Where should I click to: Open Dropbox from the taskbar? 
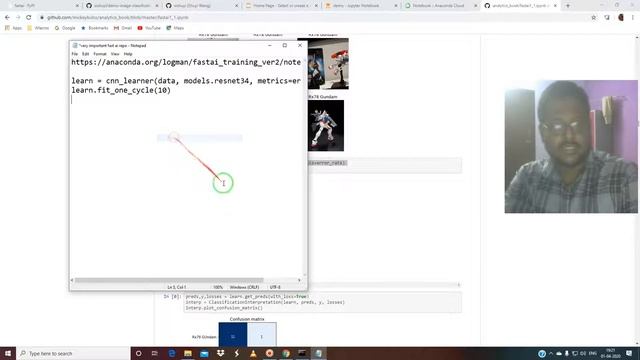pyautogui.click(x=220, y=353)
